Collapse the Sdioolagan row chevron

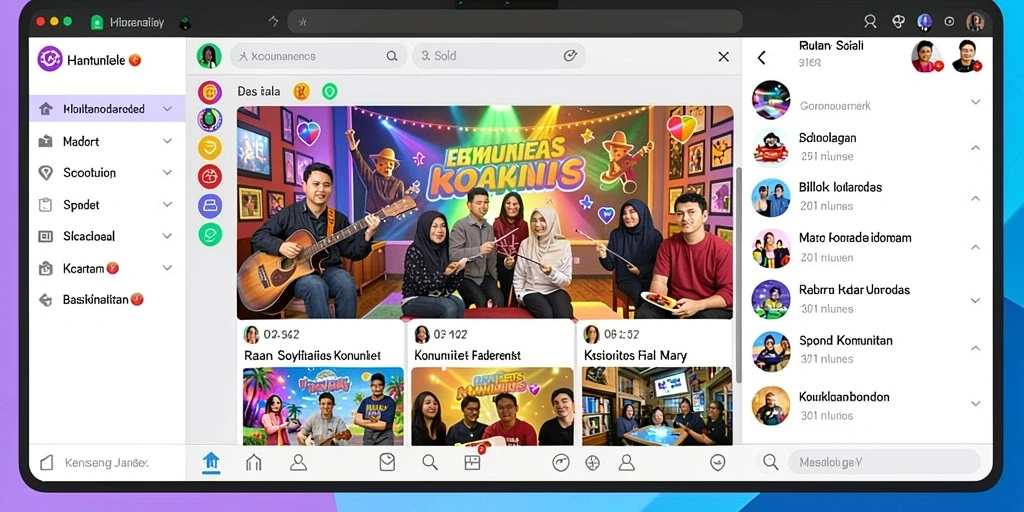[976, 148]
